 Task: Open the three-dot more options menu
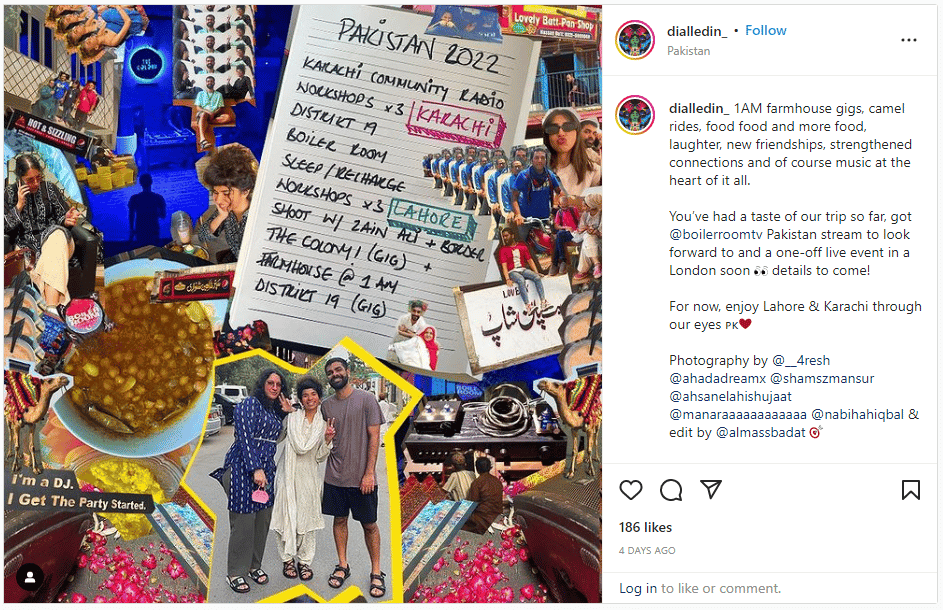[x=909, y=40]
